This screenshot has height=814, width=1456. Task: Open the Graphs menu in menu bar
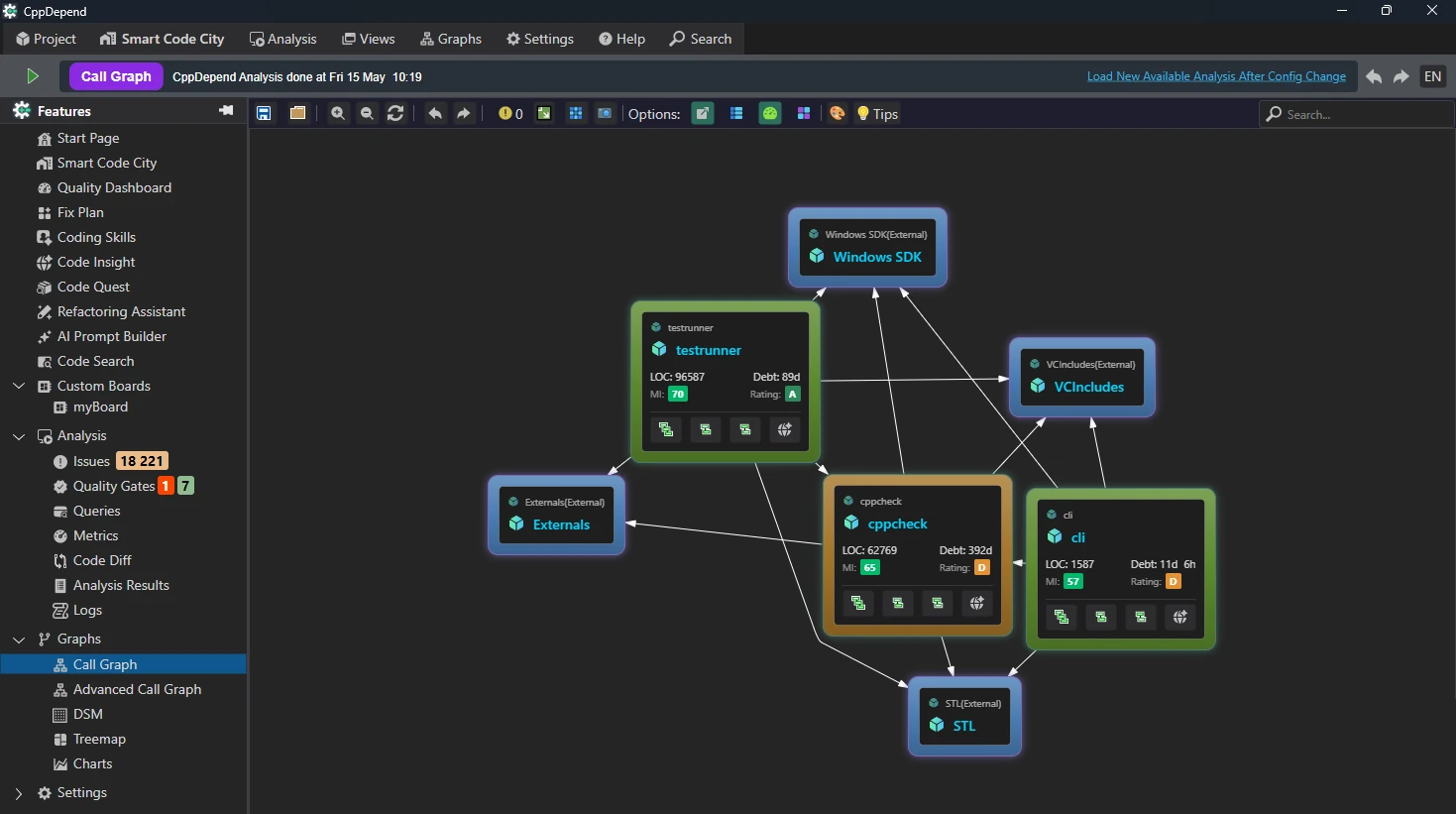coord(451,39)
